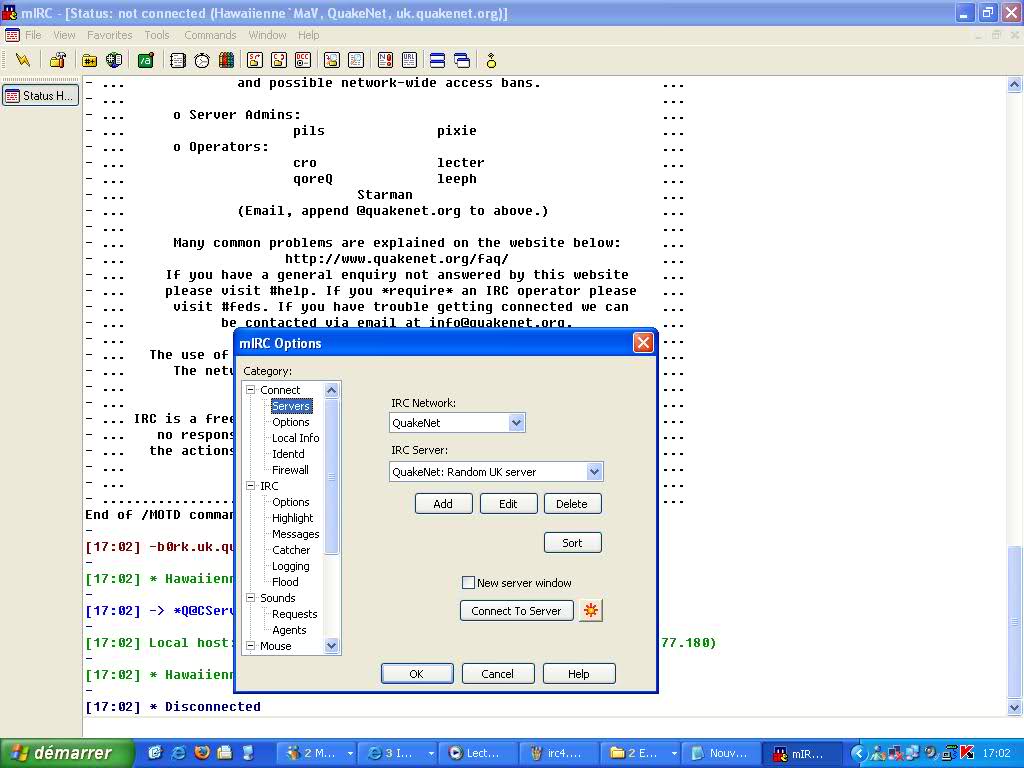Image resolution: width=1024 pixels, height=768 pixels.
Task: Open the Tools menu
Action: 157,35
